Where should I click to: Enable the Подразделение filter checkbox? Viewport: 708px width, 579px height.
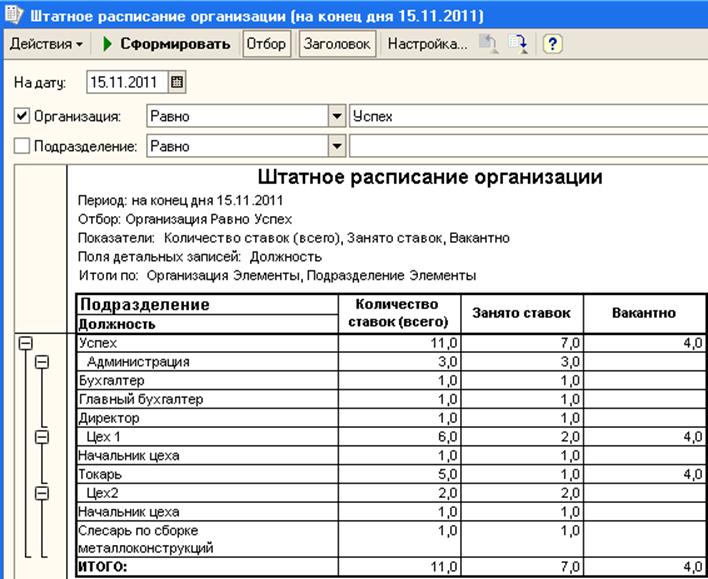click(22, 146)
